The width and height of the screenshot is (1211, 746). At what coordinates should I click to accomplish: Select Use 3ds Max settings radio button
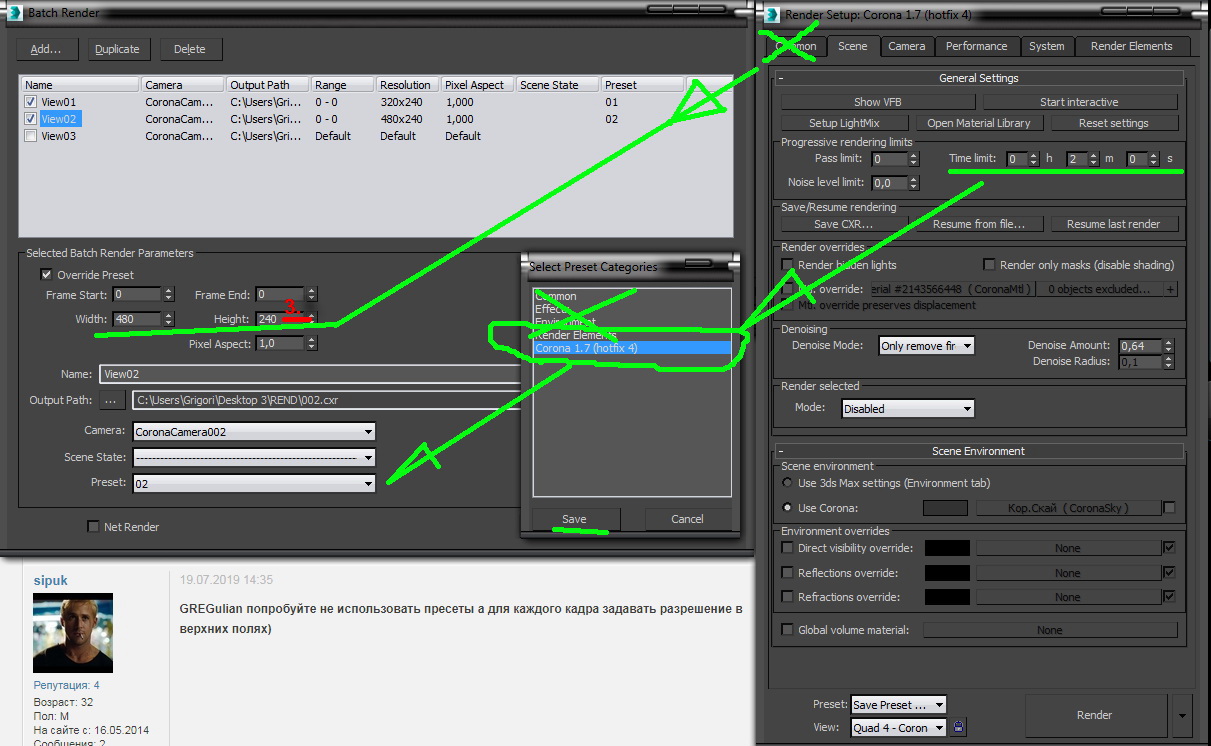click(788, 483)
